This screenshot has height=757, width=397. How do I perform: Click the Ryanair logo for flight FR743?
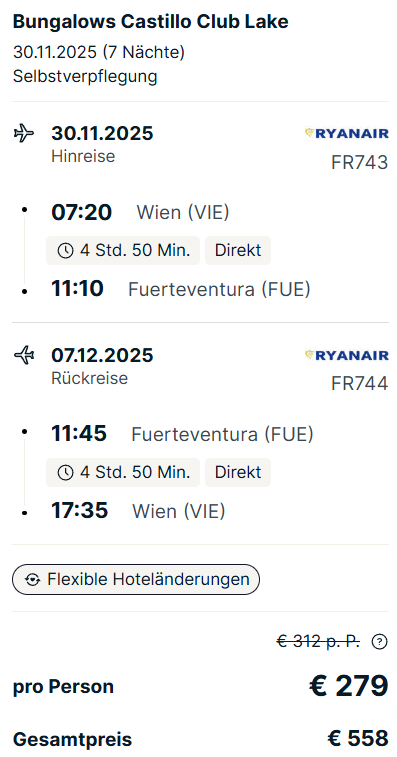tap(347, 133)
